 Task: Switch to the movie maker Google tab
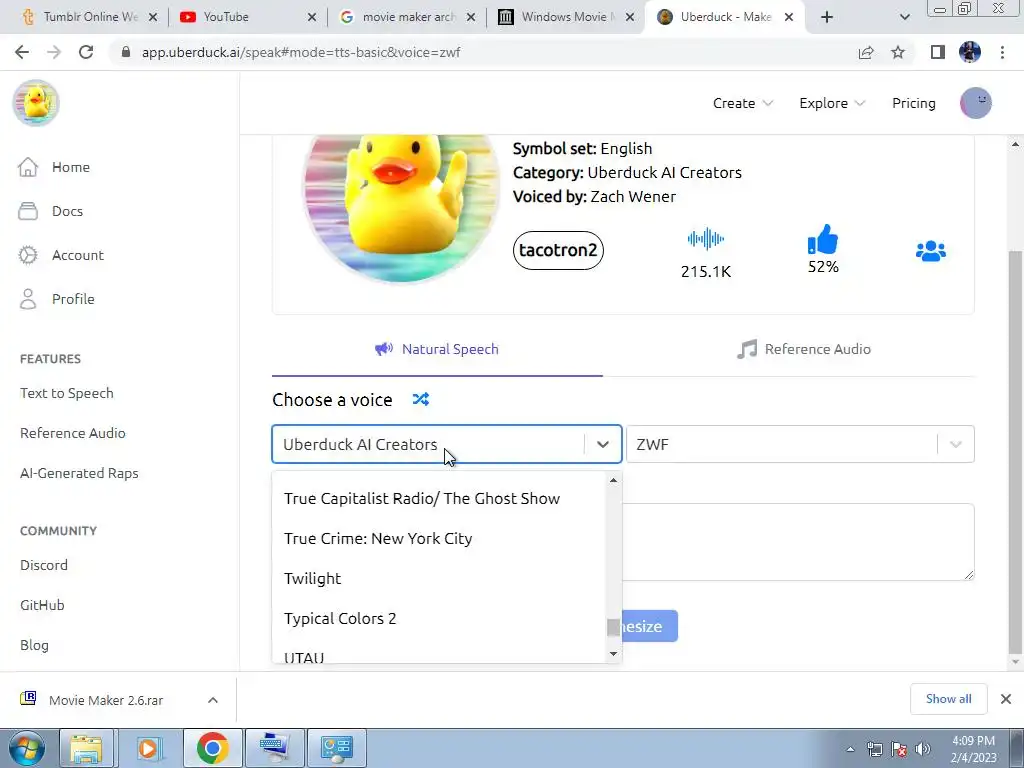coord(406,17)
